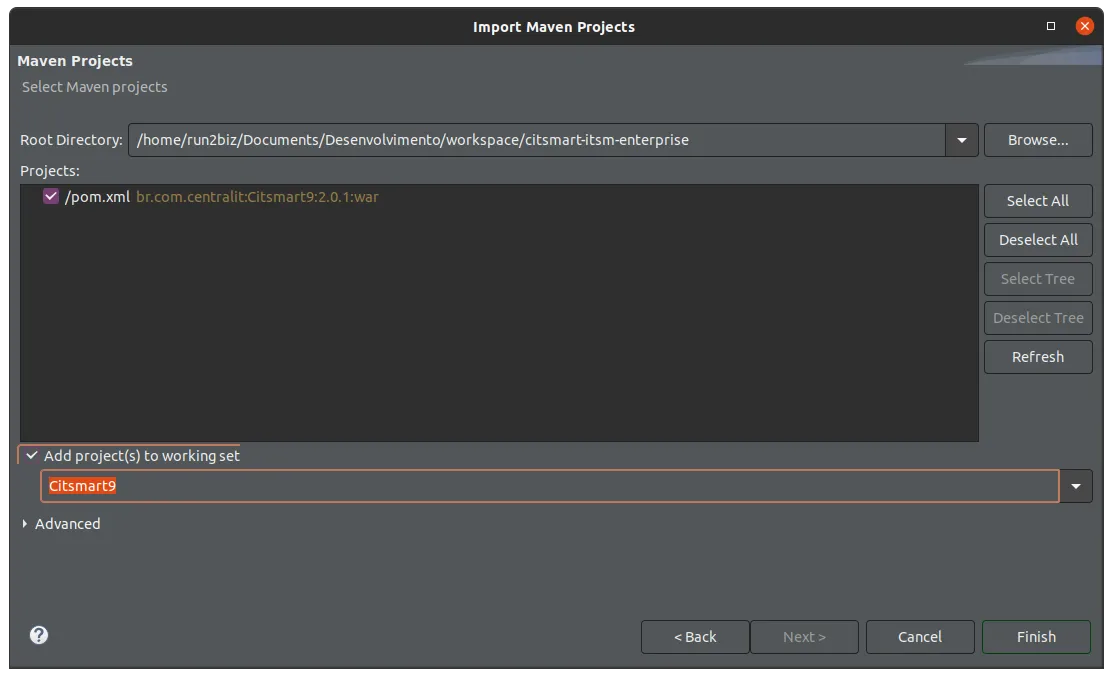This screenshot has height=678, width=1113.
Task: Click the Citsmart9 working set field
Action: point(549,486)
